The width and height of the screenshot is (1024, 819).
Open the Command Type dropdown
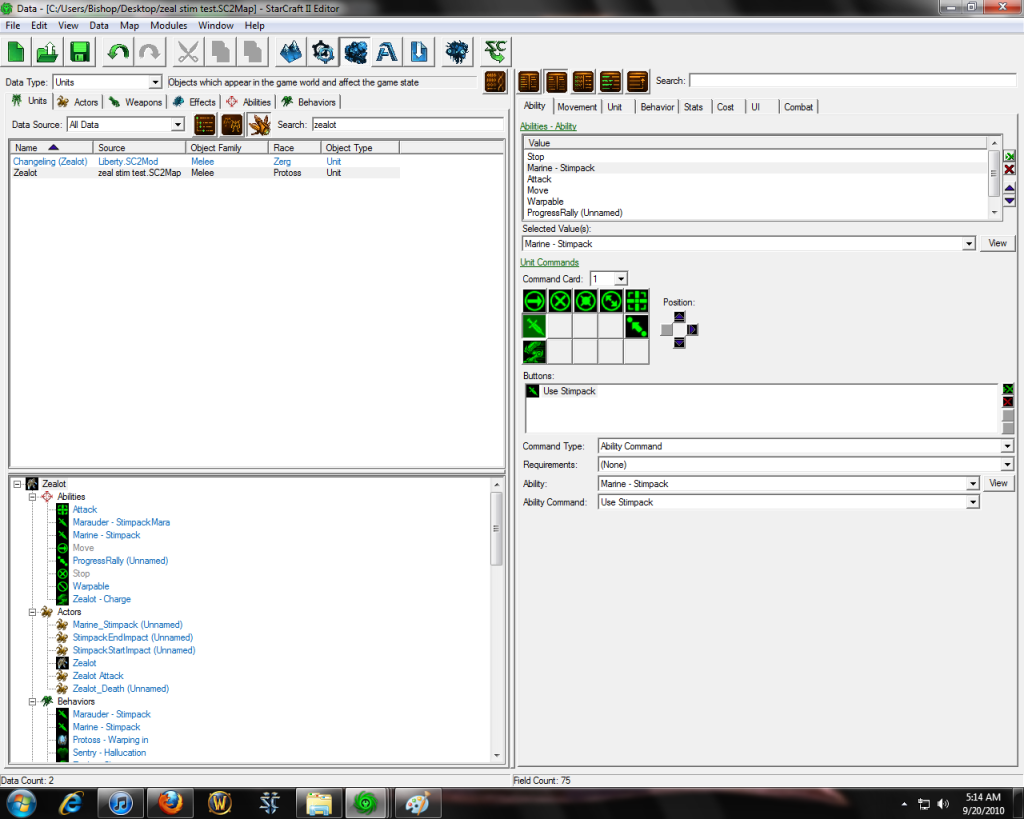1007,446
